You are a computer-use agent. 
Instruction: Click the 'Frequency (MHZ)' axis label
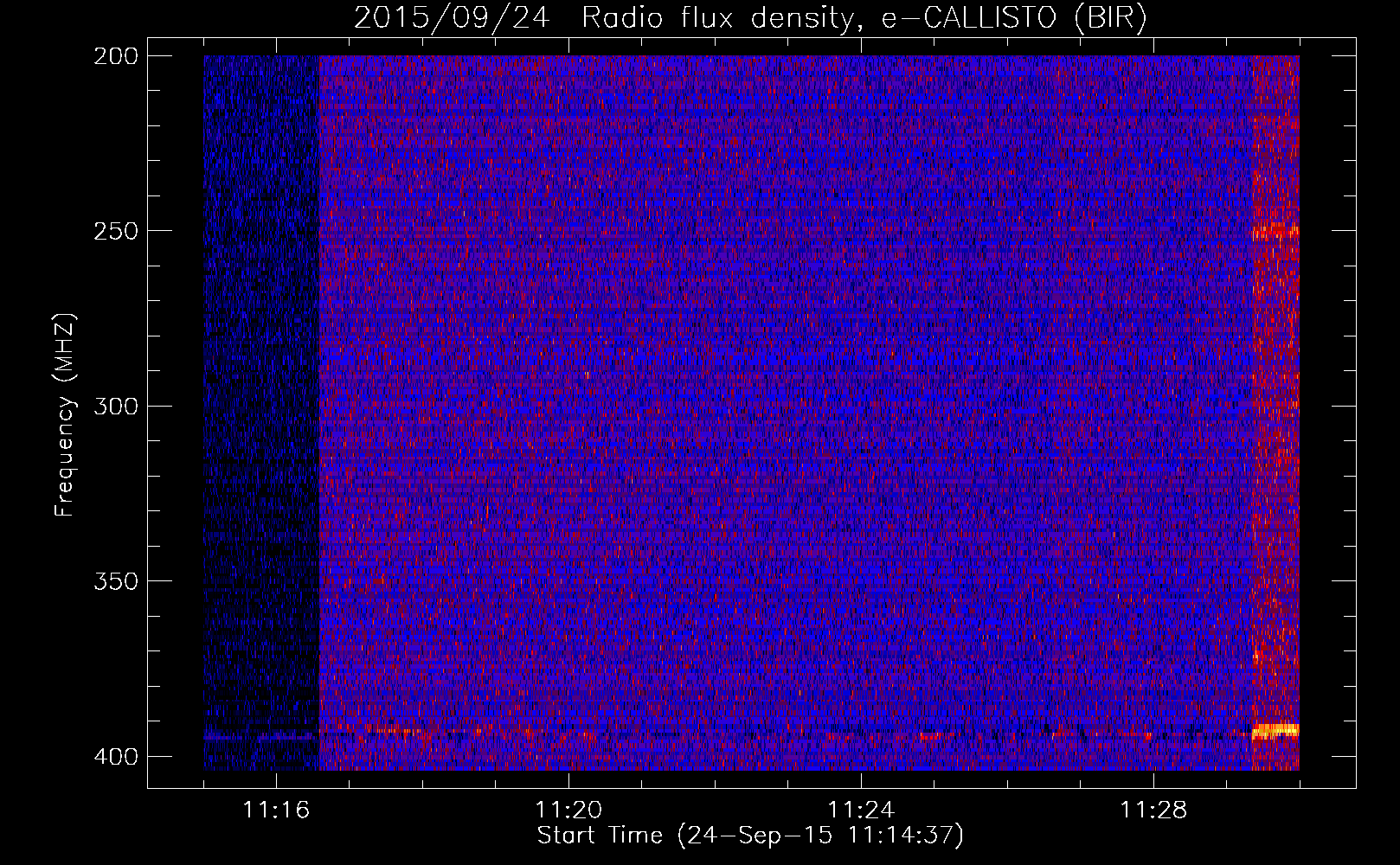[65, 414]
